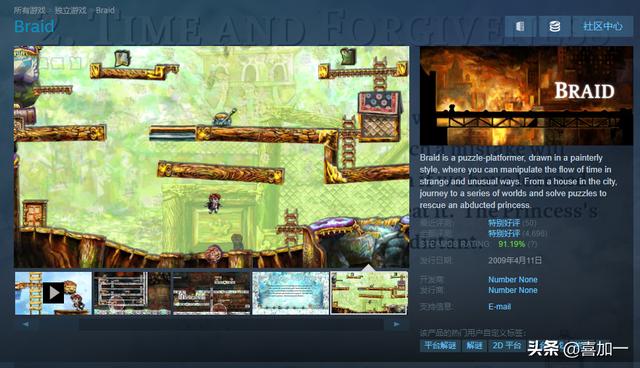Select the third dark level screenshot thumbnail
The width and height of the screenshot is (640, 368).
click(211, 293)
